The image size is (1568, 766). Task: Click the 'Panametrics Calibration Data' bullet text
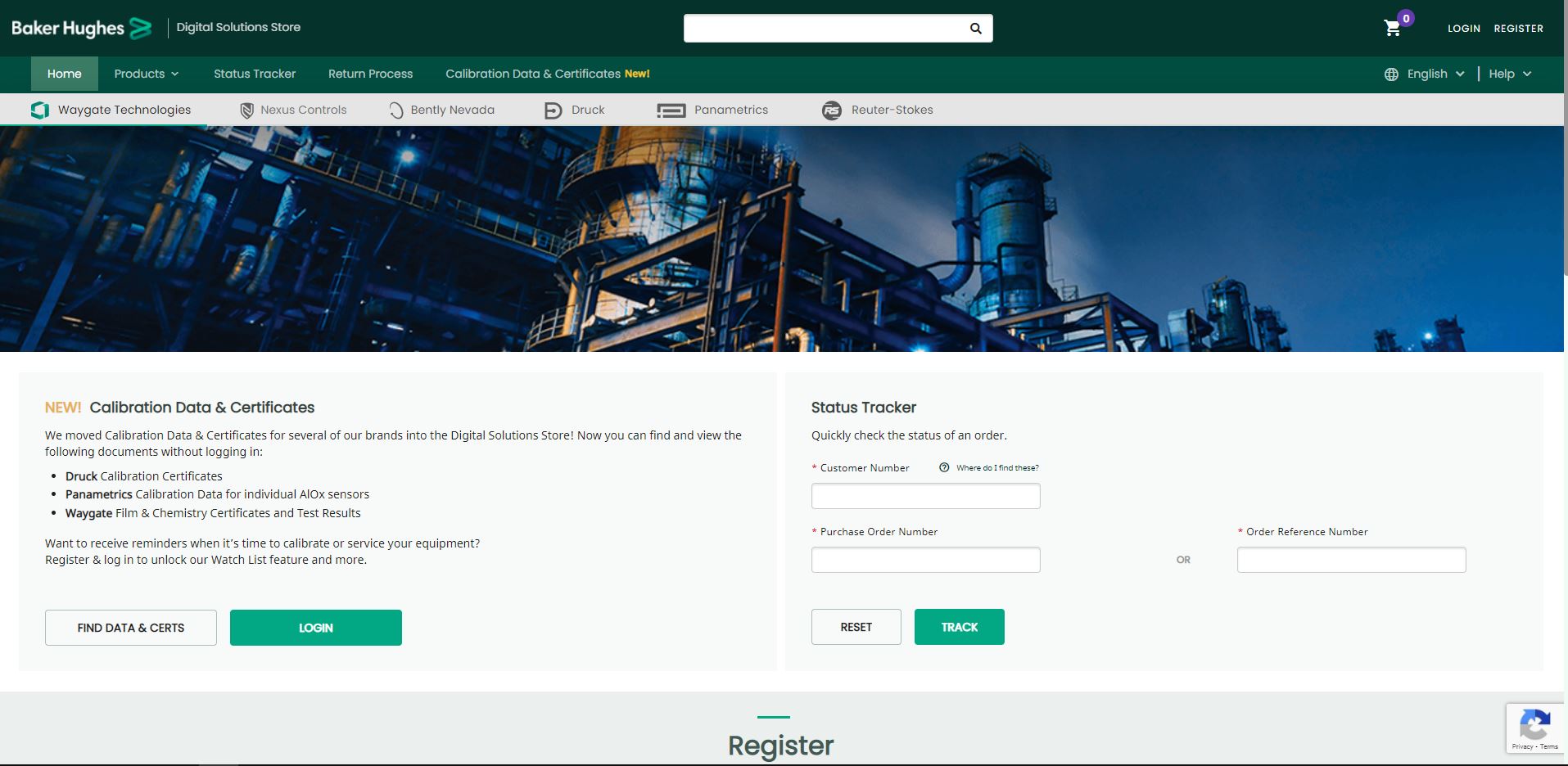click(x=217, y=494)
